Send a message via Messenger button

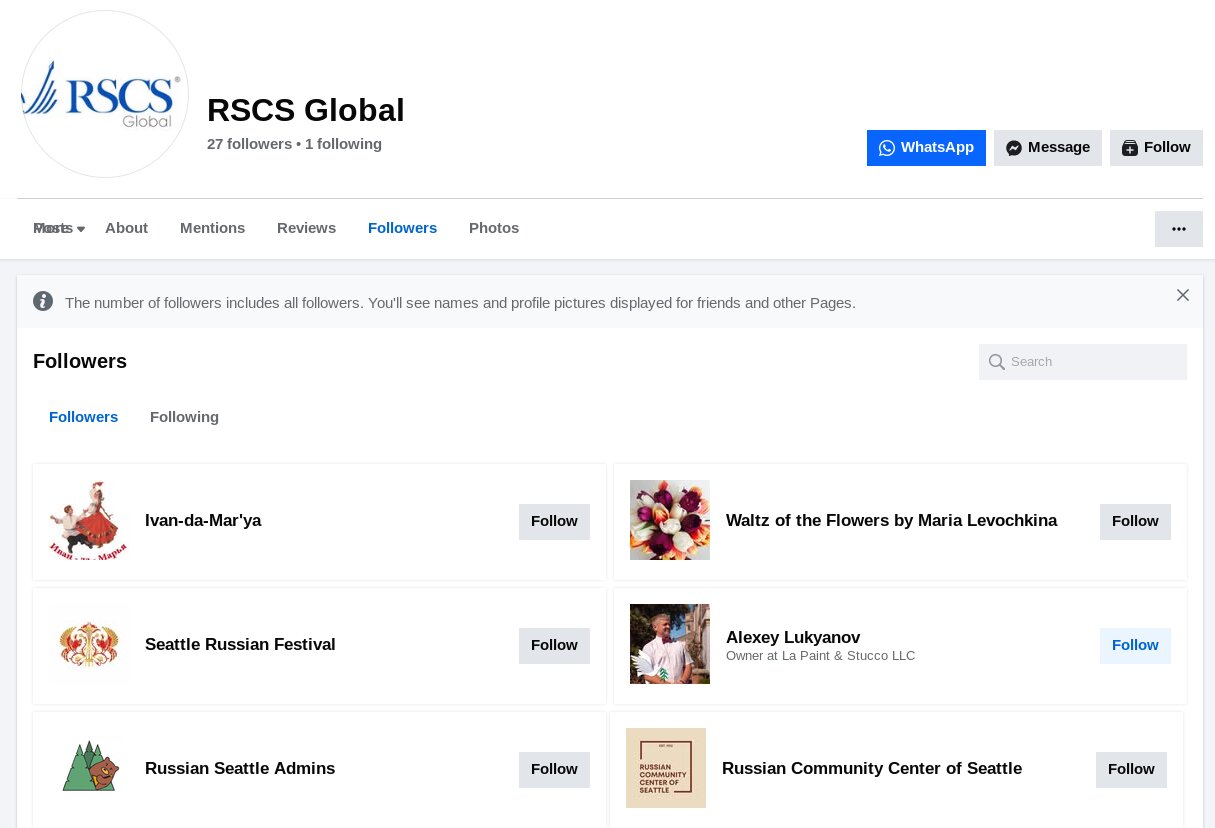point(1048,148)
